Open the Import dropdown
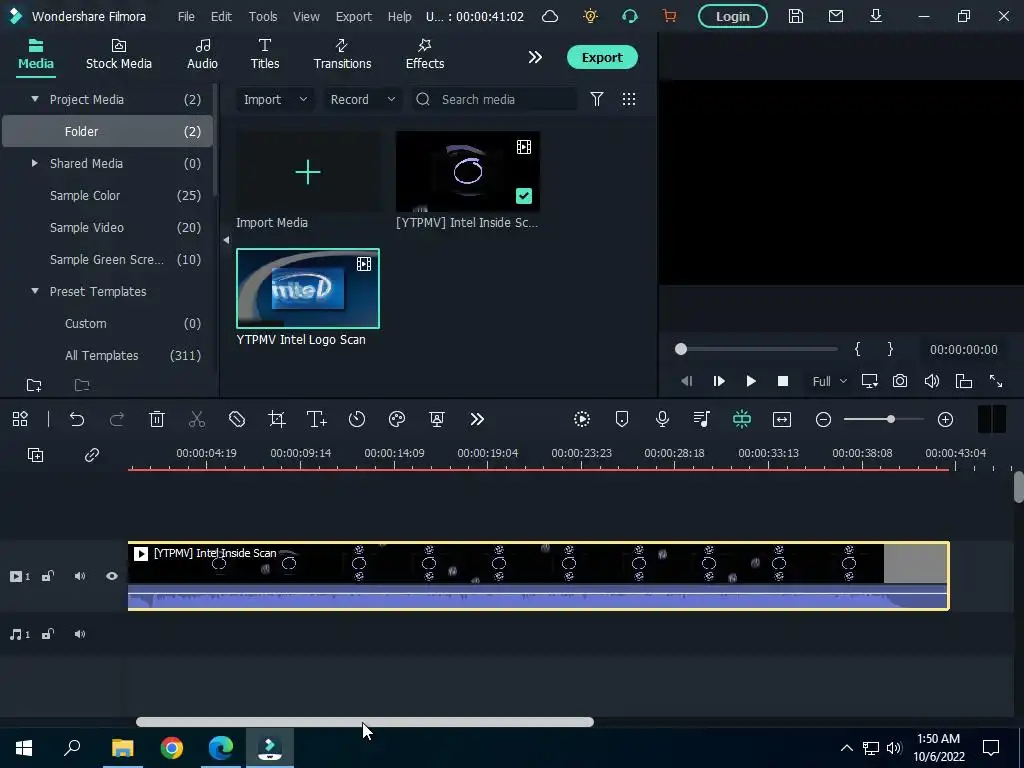 pos(275,99)
